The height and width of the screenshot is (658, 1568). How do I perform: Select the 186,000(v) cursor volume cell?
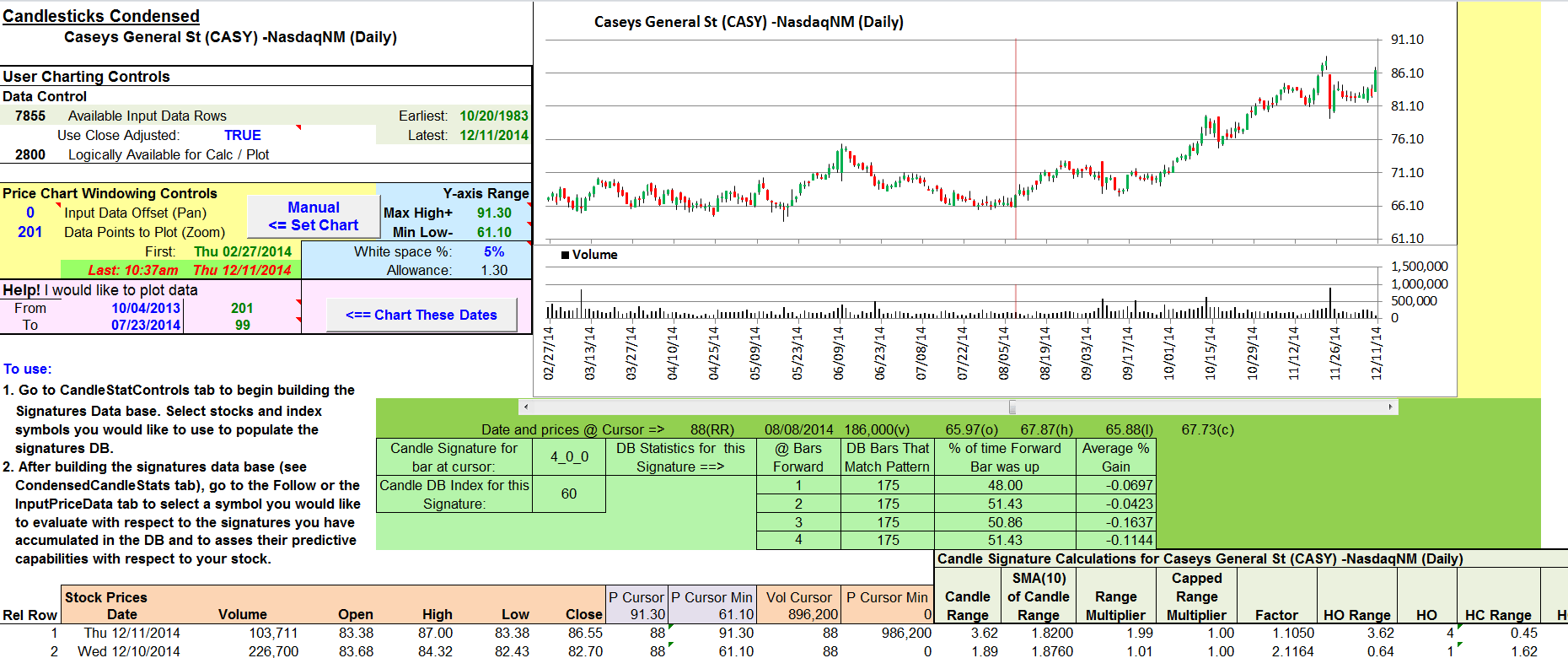tap(877, 429)
